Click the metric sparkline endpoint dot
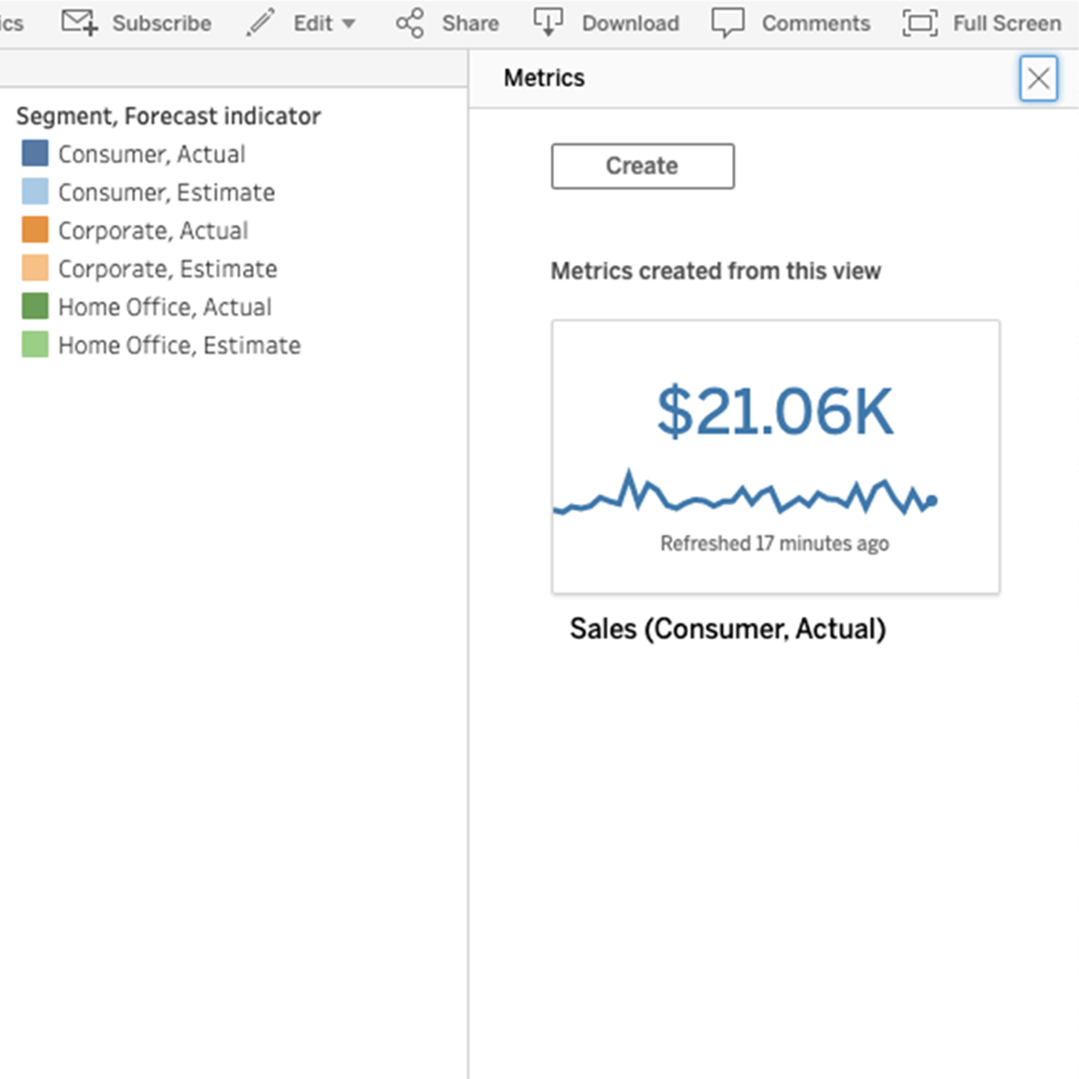 [x=932, y=501]
